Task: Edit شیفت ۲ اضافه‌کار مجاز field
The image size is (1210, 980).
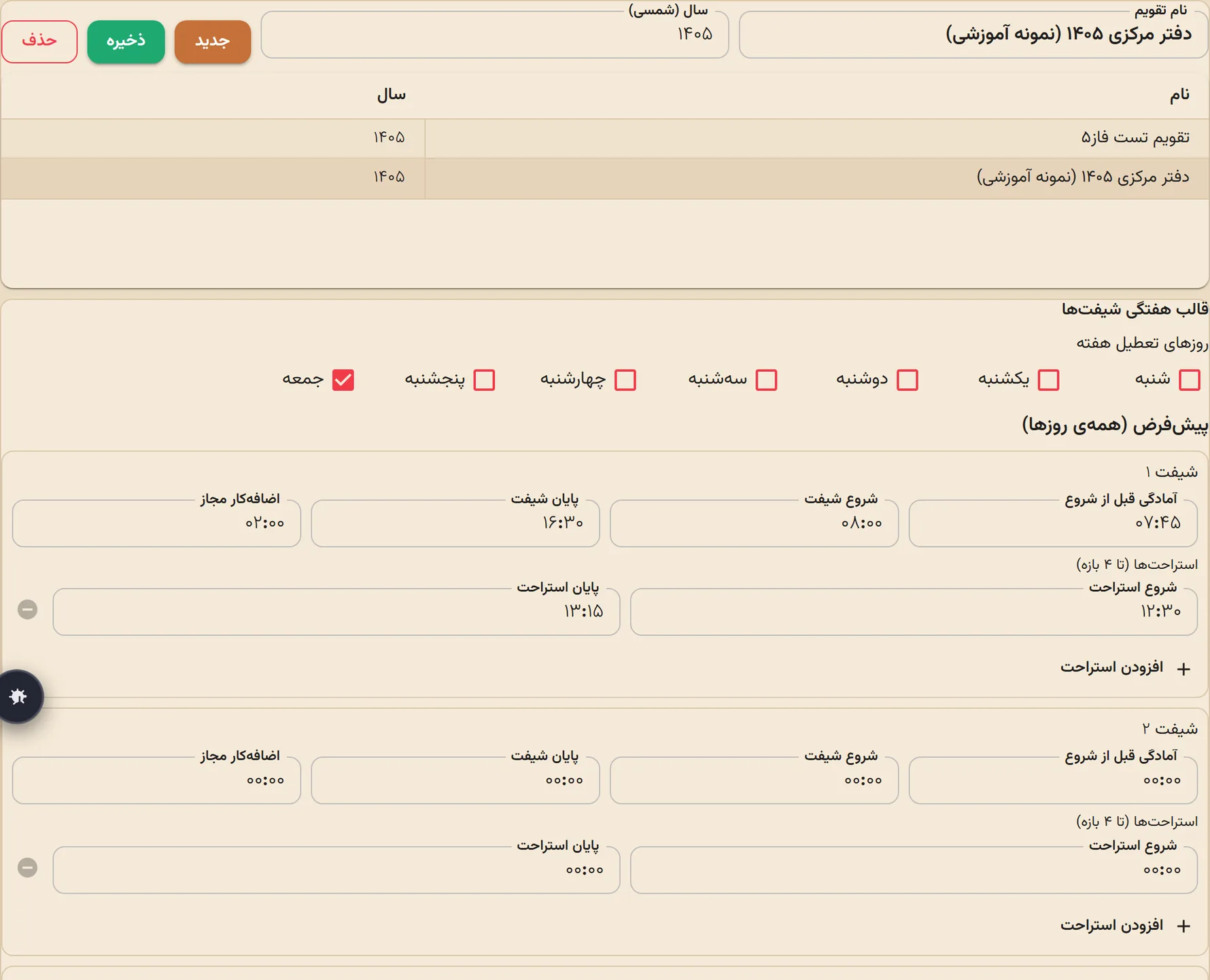Action: tap(156, 781)
